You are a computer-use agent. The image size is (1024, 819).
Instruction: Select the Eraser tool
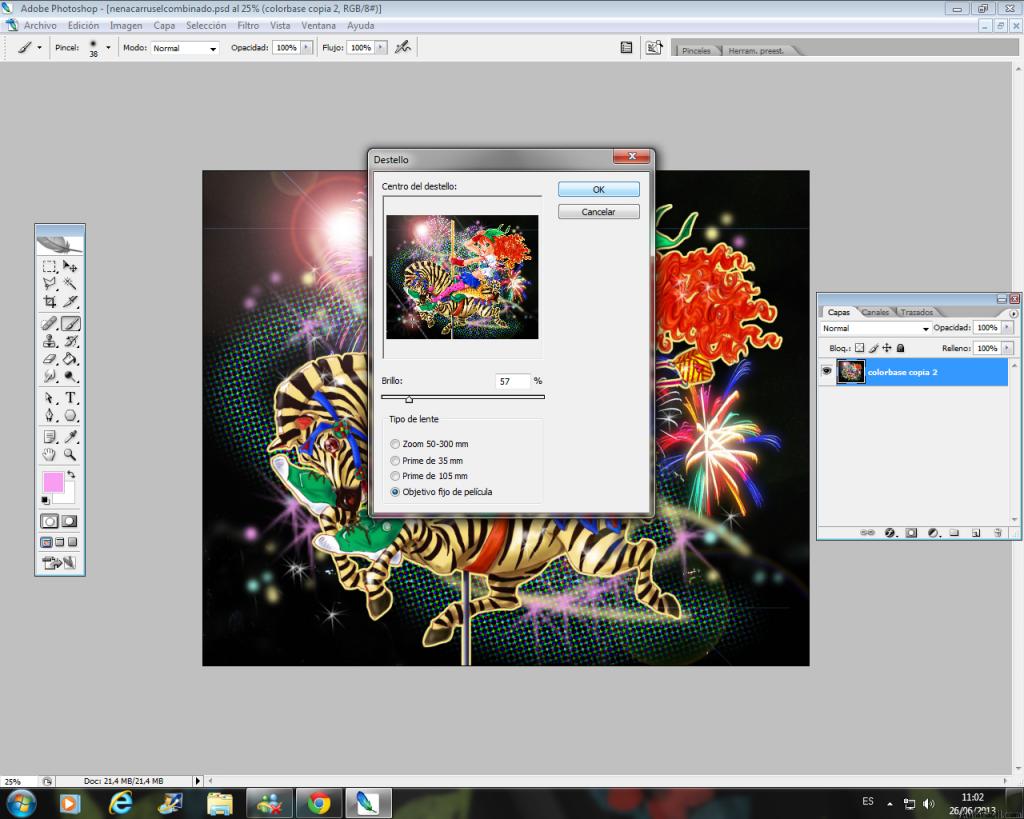click(x=50, y=359)
